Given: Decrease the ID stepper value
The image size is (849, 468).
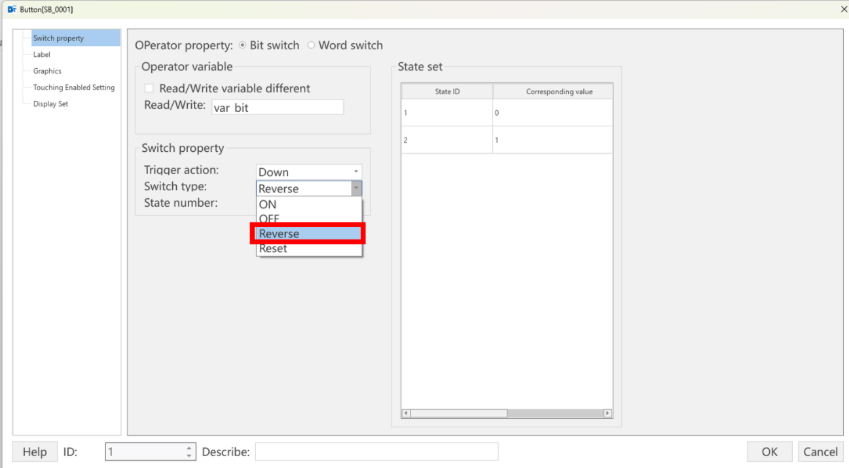Looking at the screenshot, I should point(188,456).
